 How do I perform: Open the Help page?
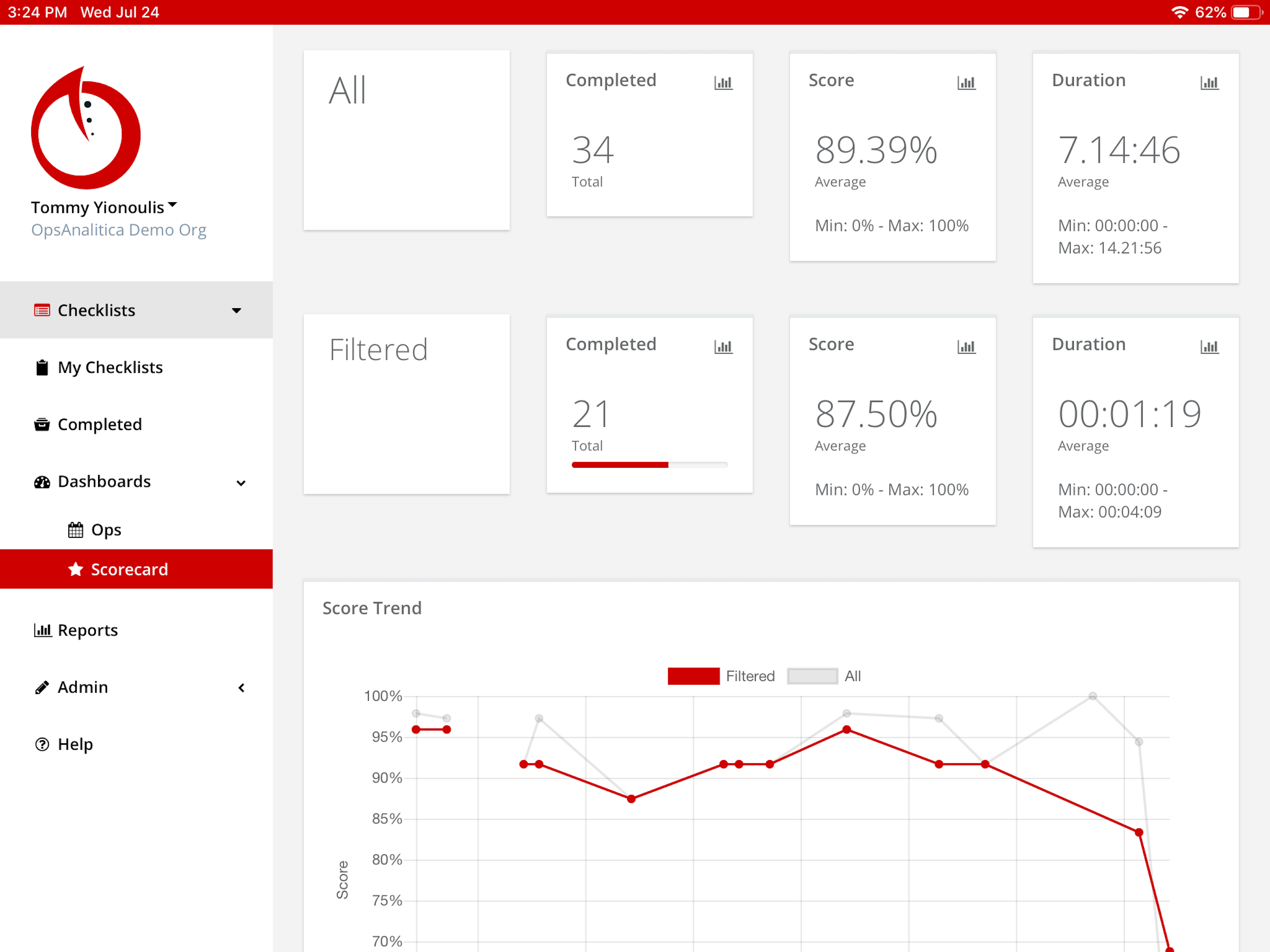point(75,744)
